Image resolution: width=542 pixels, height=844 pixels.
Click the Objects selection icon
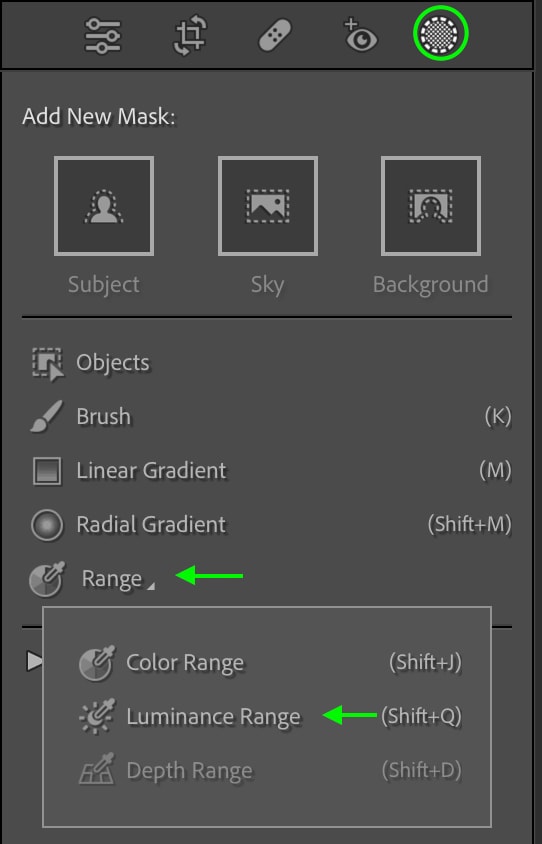click(x=47, y=364)
